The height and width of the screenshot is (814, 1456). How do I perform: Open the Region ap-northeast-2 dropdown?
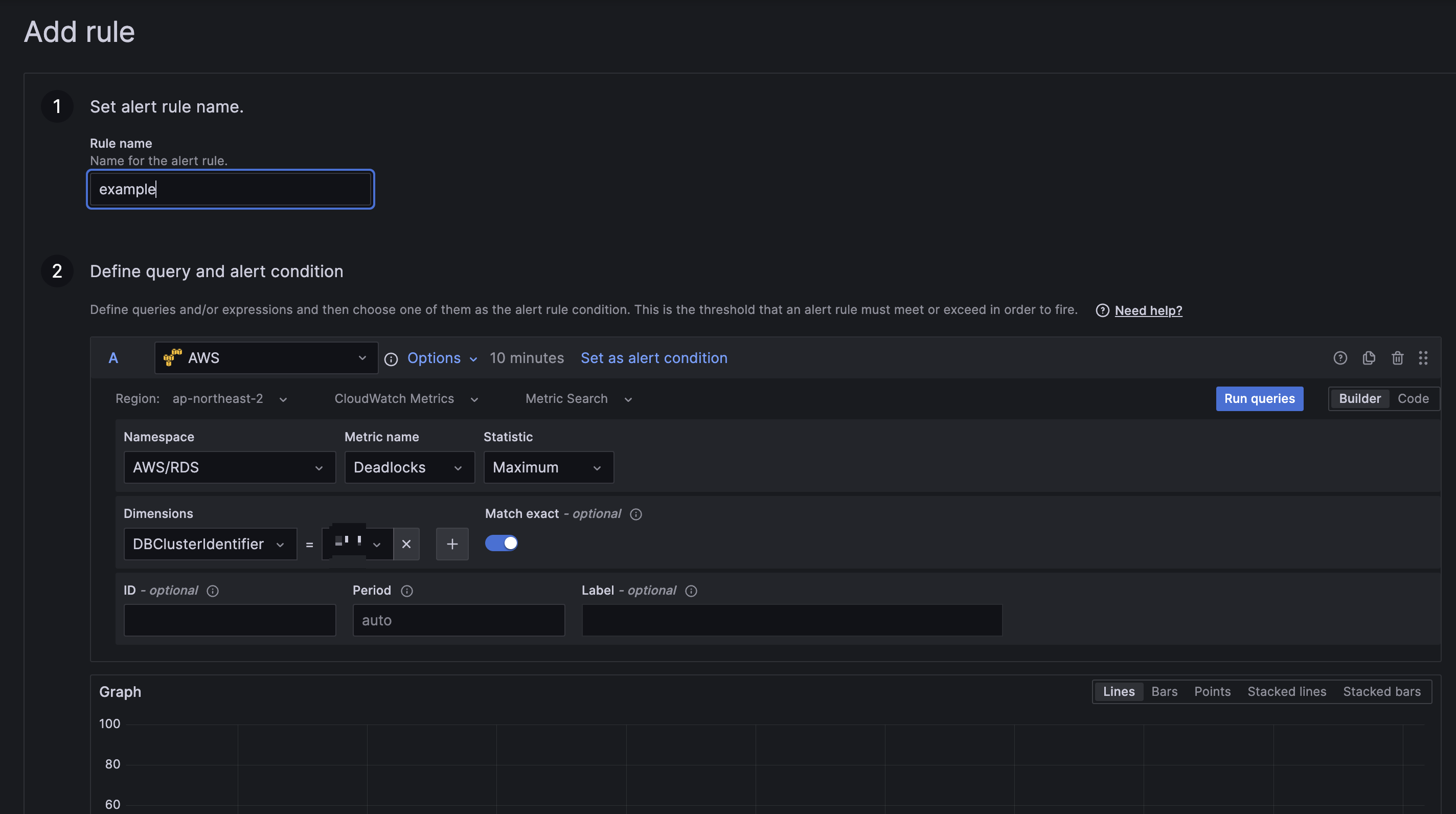tap(230, 398)
